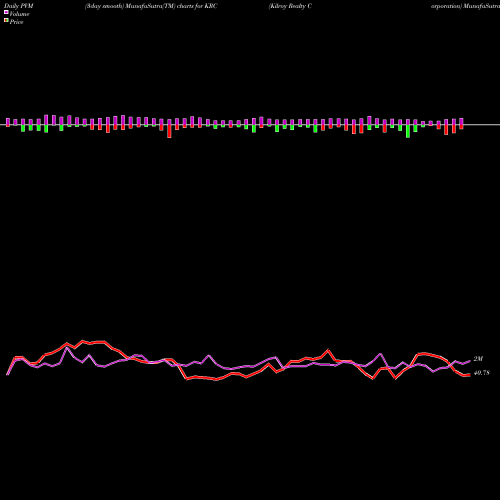Click the '(Kilroy Realty C' chart header text
The height and width of the screenshot is (500, 500).
point(290,6)
